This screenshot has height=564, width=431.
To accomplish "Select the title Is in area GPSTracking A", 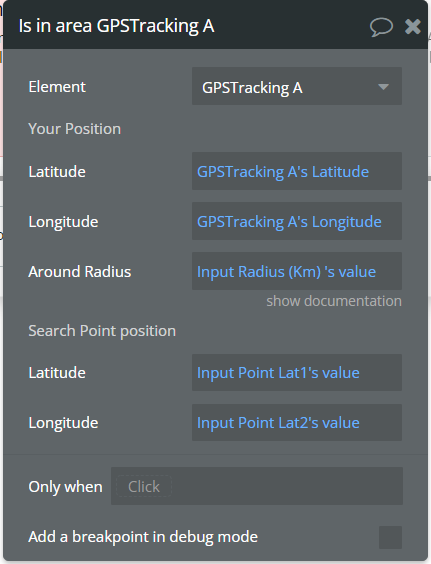I will (116, 26).
